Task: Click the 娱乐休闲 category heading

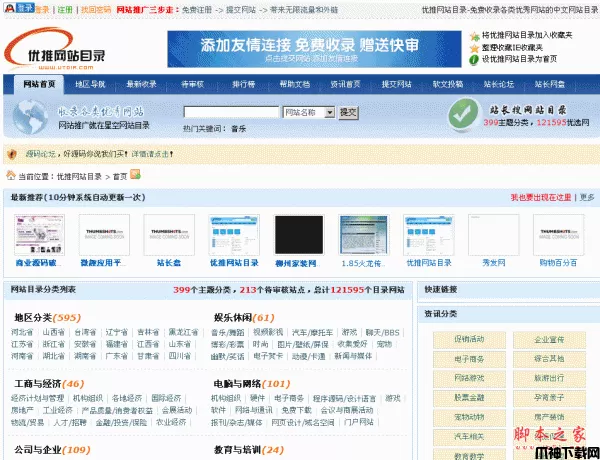Action: pyautogui.click(x=233, y=318)
